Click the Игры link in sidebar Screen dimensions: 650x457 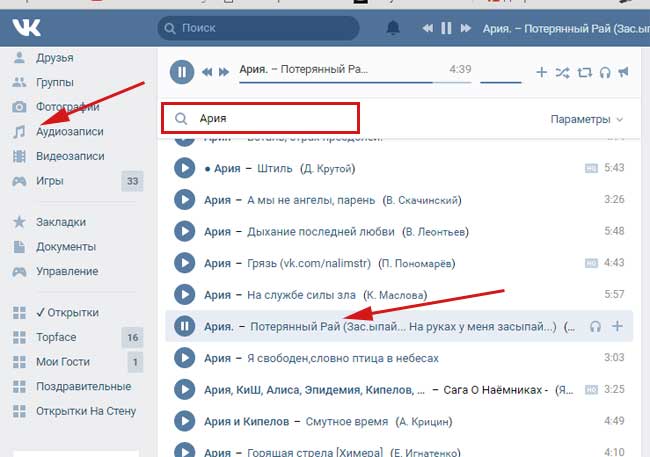[x=50, y=181]
